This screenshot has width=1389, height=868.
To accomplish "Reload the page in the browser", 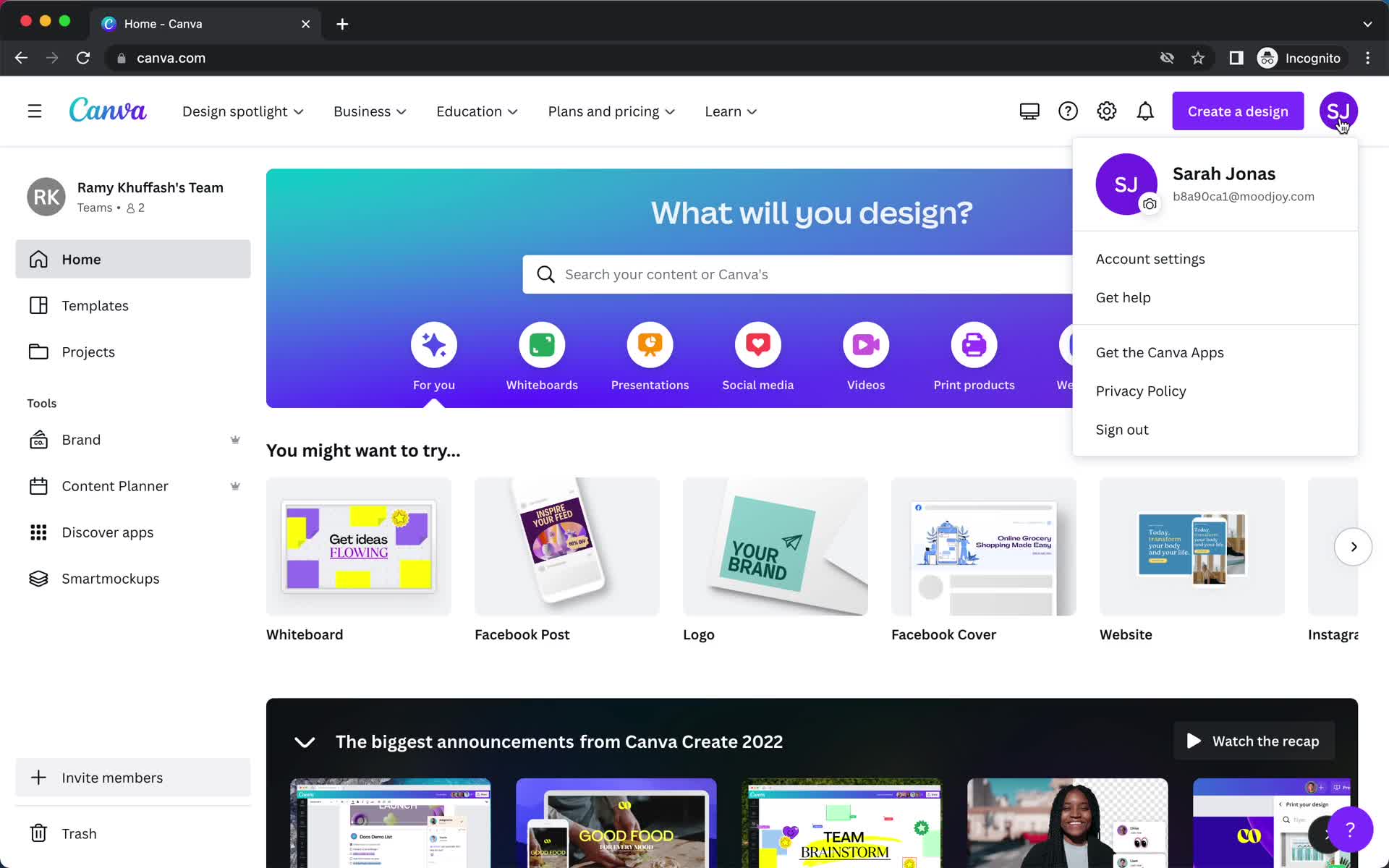I will tap(83, 58).
